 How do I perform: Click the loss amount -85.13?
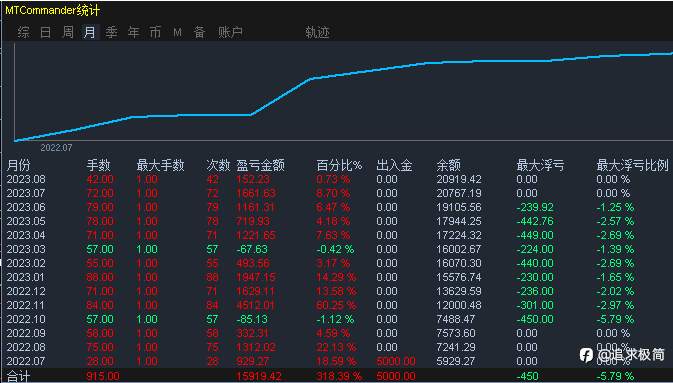[252, 319]
